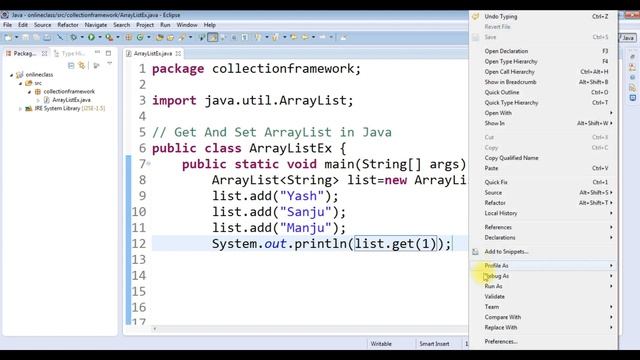Open the Window menu
Viewport: 640px width, 360px height.
click(x=187, y=25)
